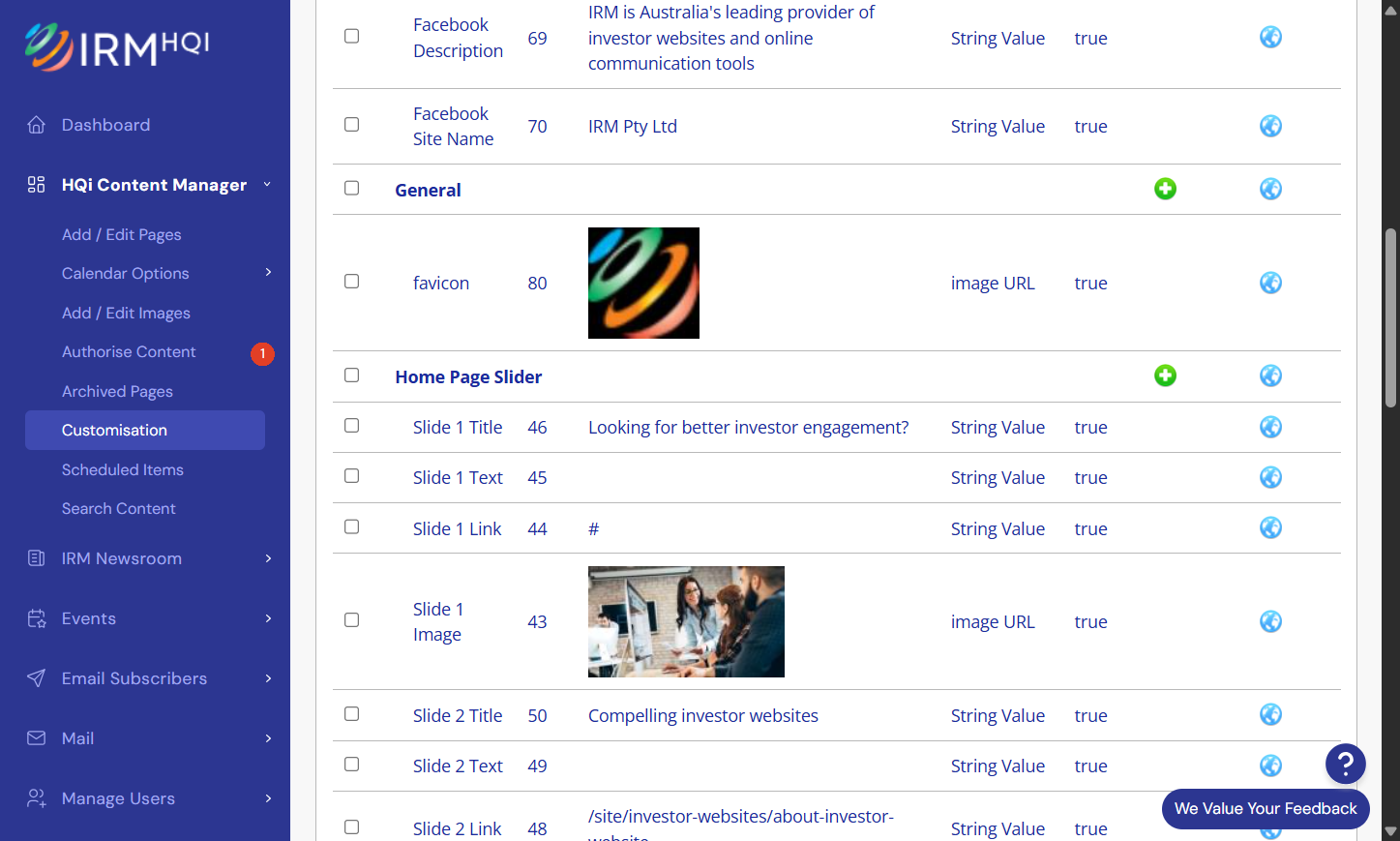
Task: Open the Slide 1 Title setting link
Action: coord(458,427)
